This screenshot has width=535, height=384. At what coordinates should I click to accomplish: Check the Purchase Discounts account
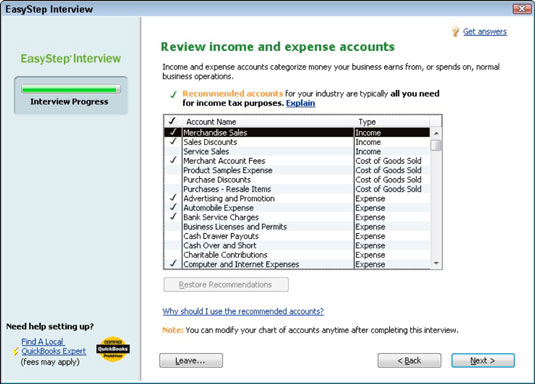point(173,179)
